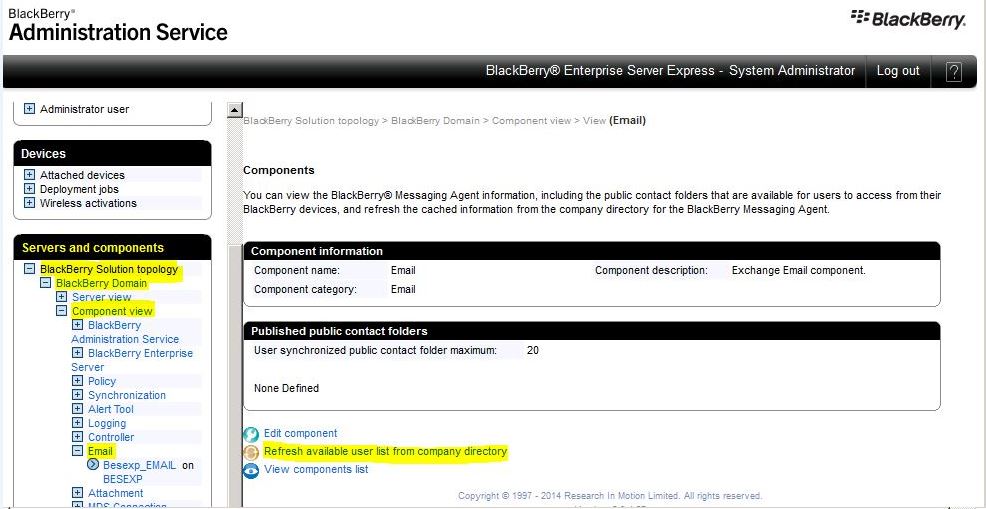986x509 pixels.
Task: Expand the Administrator user node
Action: point(29,109)
